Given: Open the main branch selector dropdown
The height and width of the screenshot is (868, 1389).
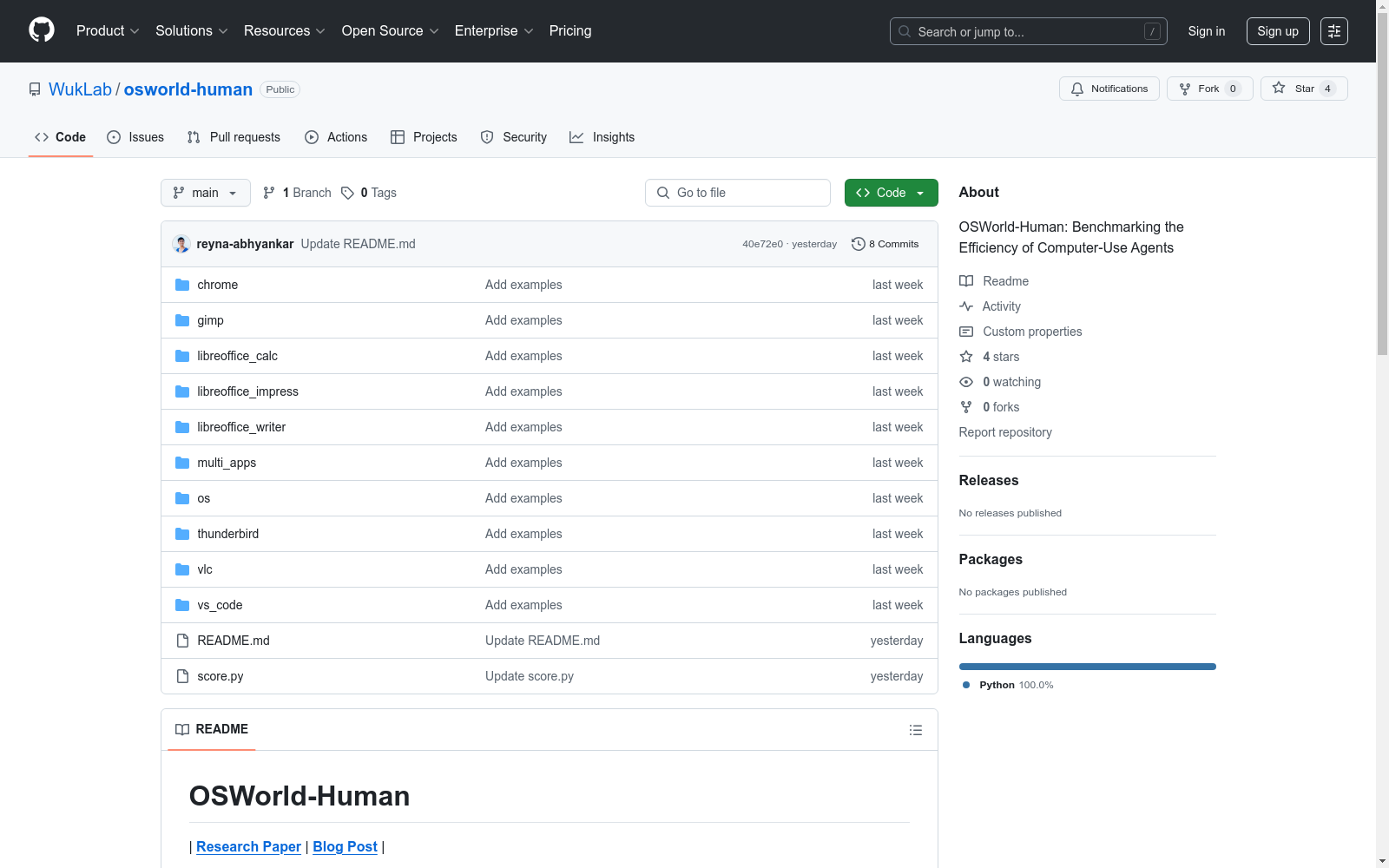Looking at the screenshot, I should [x=206, y=193].
